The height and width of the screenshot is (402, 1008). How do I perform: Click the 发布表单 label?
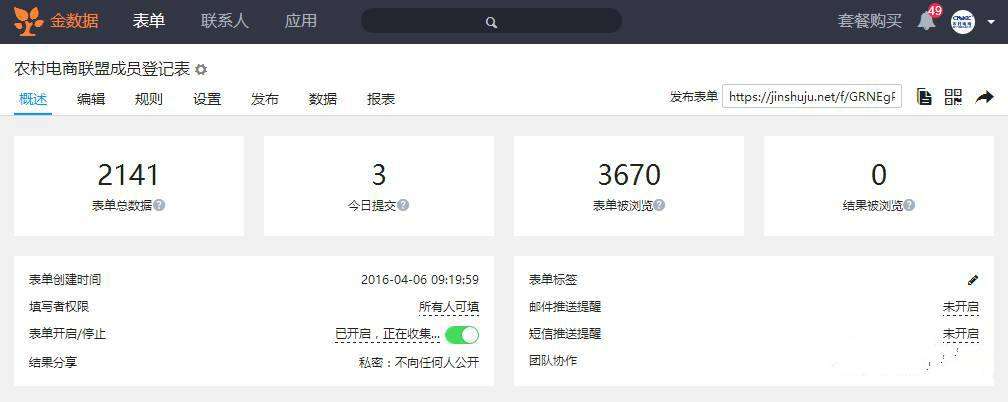(694, 97)
